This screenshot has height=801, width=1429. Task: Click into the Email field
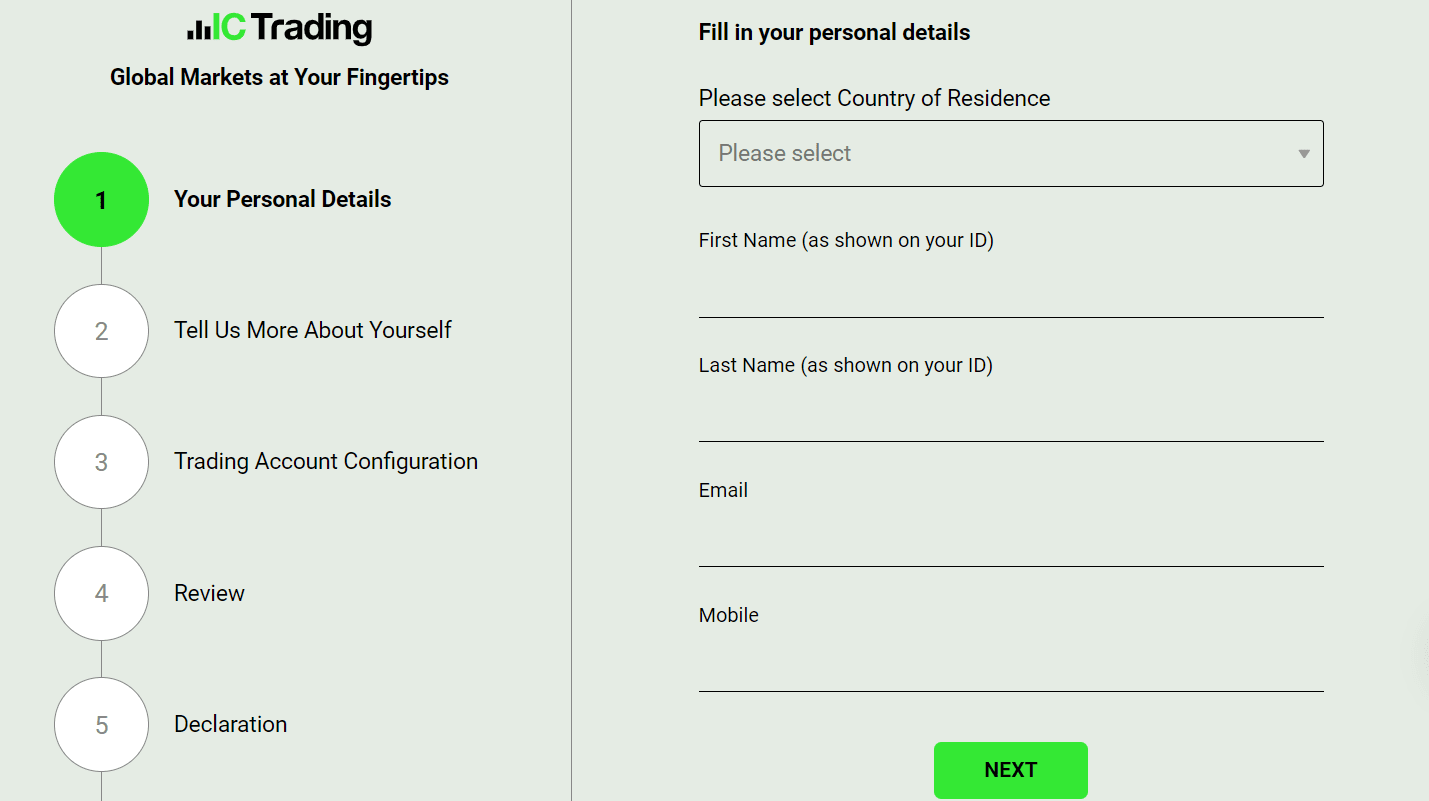tap(1011, 542)
